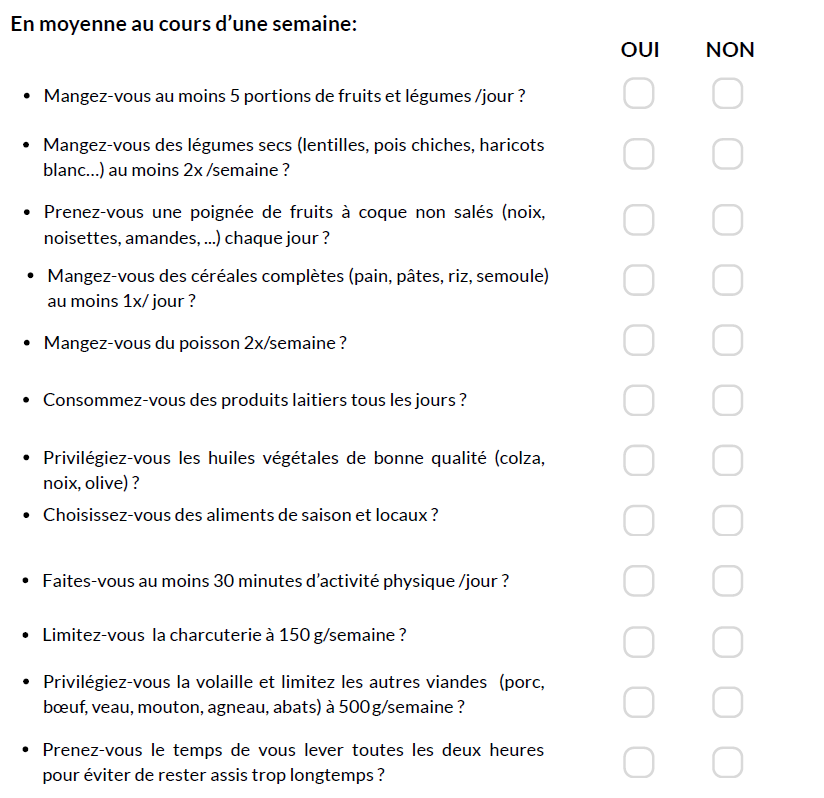The height and width of the screenshot is (798, 824).
Task: Tick NON for légumes secs question
Action: [727, 155]
